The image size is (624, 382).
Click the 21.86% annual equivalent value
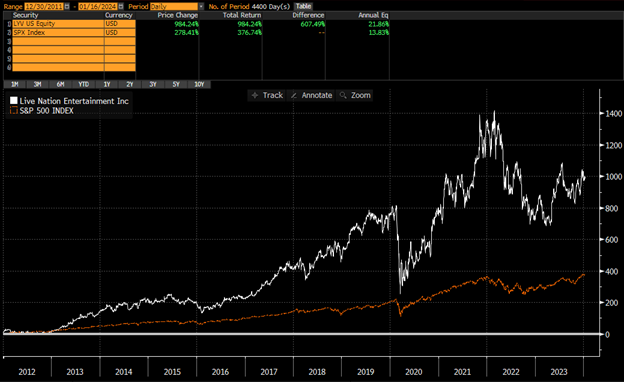379,24
